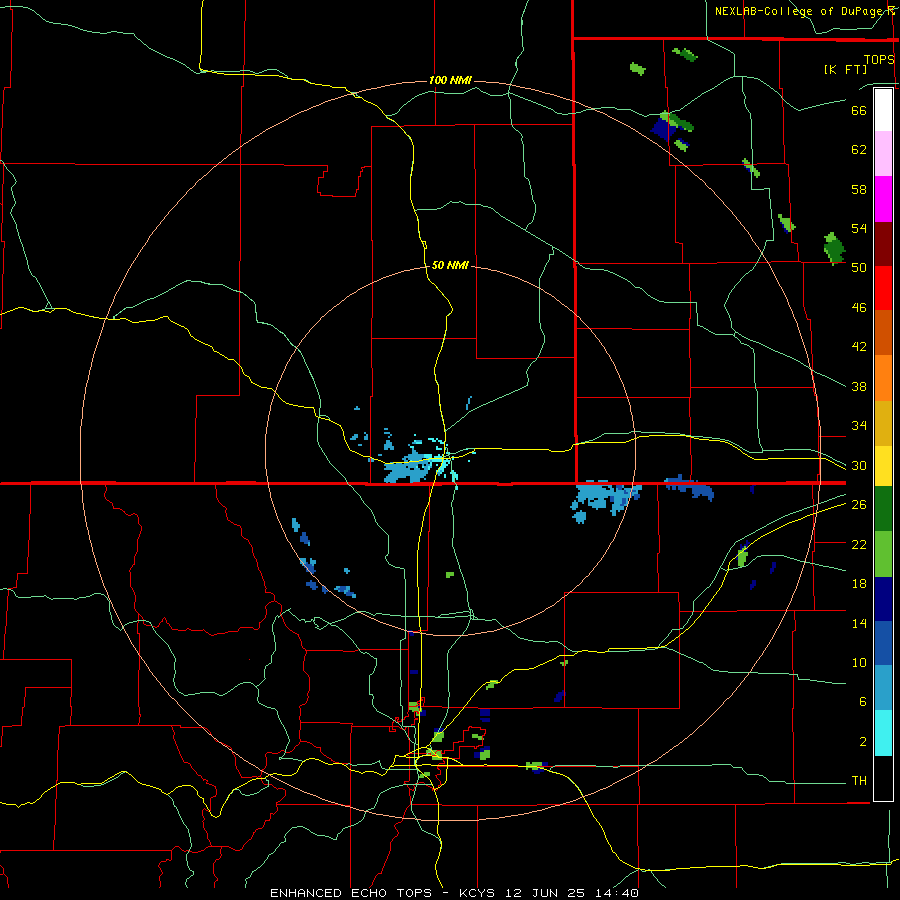The image size is (900, 900).
Task: Pick the dark orange legend swatch
Action: coord(883,332)
